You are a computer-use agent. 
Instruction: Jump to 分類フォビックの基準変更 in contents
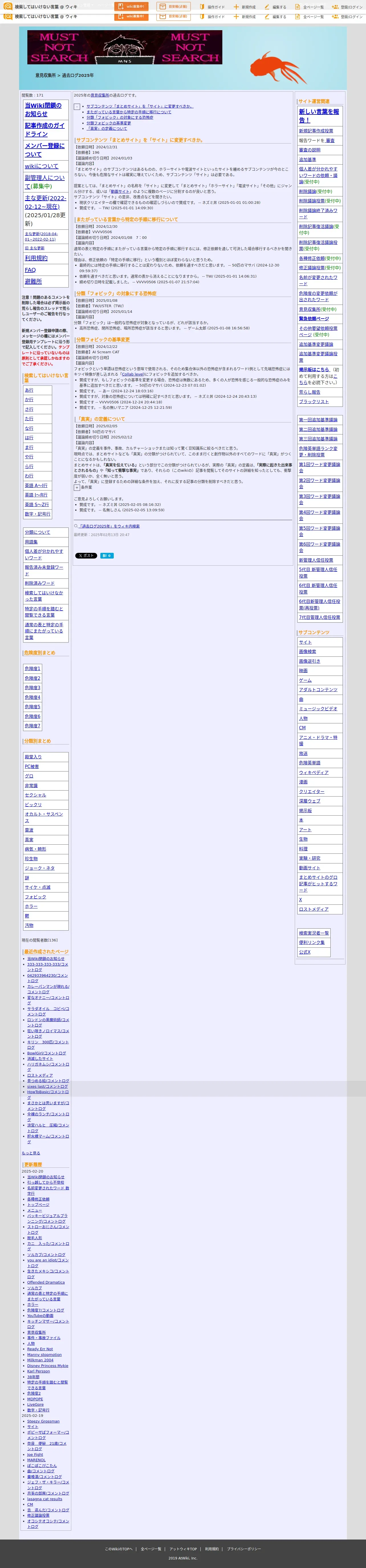(x=108, y=123)
